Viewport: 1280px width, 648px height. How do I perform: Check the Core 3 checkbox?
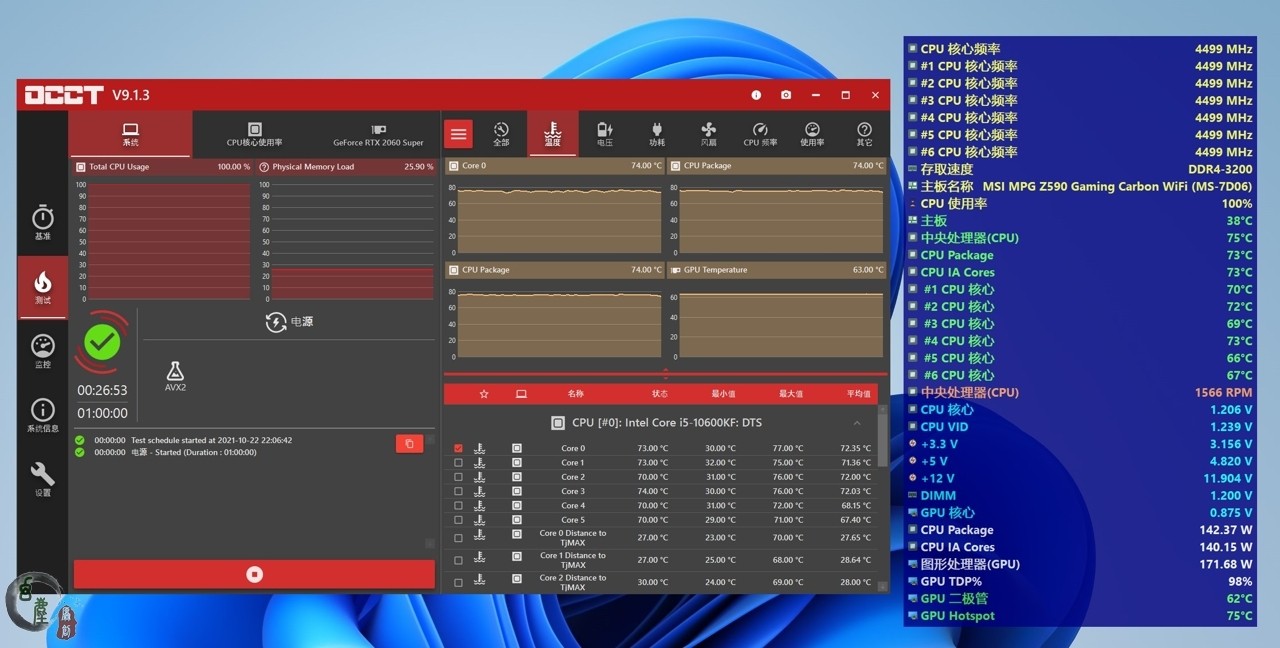pyautogui.click(x=458, y=491)
